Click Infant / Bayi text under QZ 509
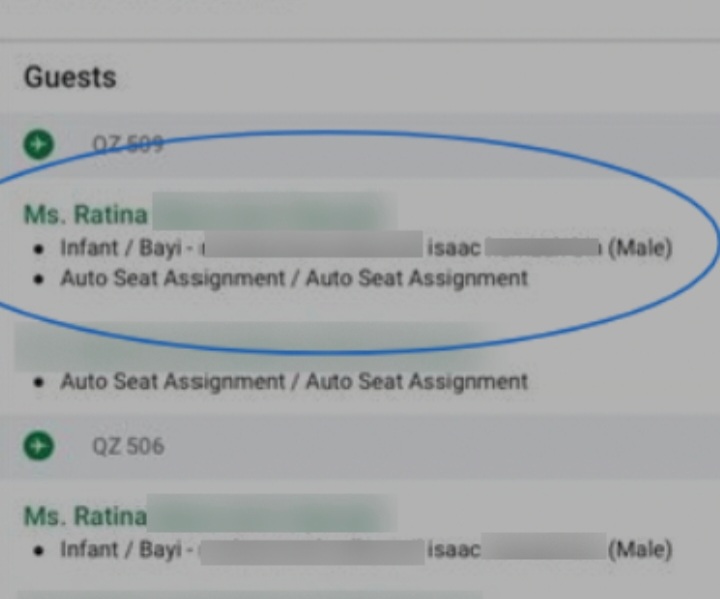Viewport: 720px width, 599px height. coord(120,247)
